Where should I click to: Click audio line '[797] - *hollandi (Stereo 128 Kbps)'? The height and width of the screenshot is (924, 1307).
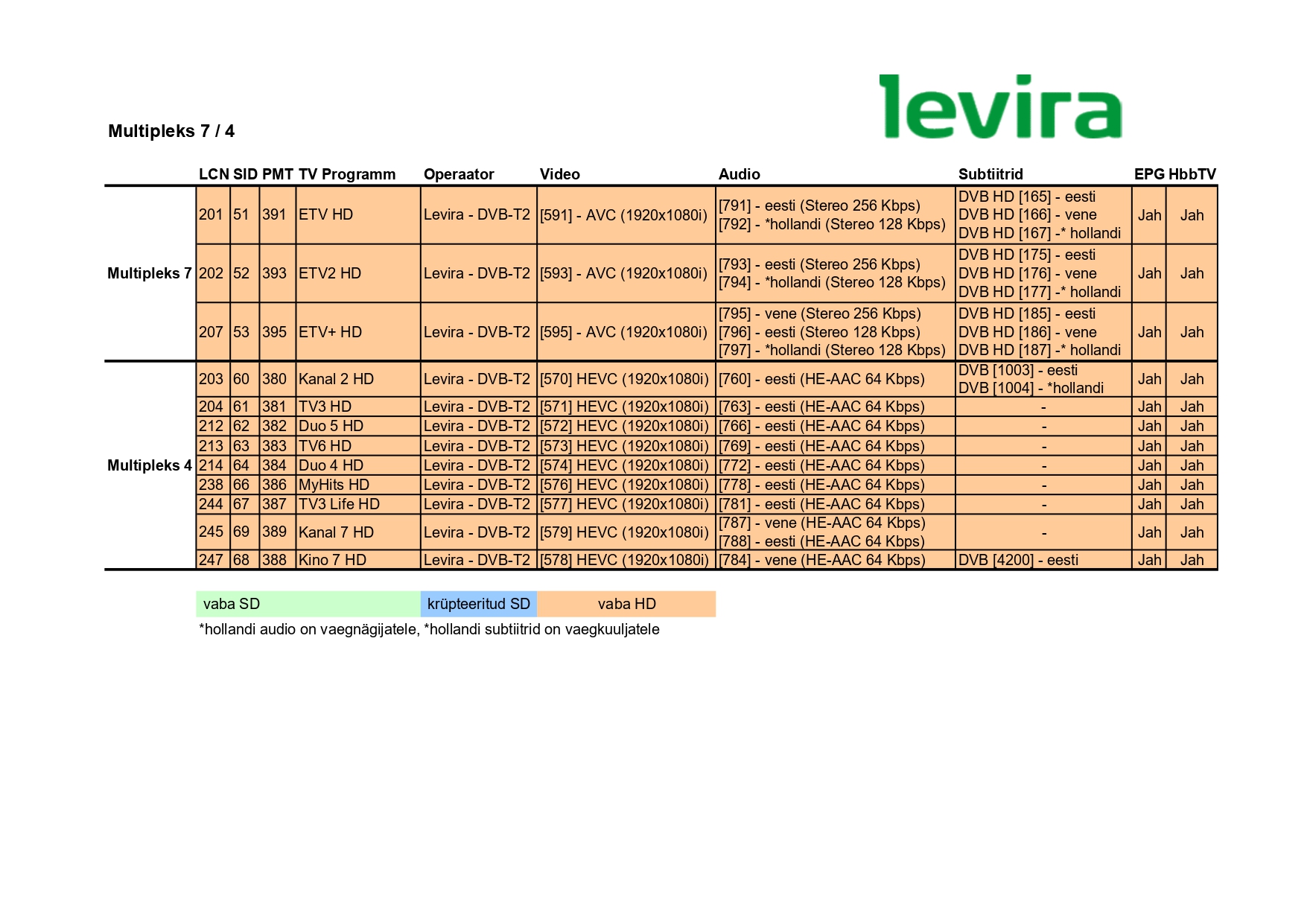(x=832, y=350)
